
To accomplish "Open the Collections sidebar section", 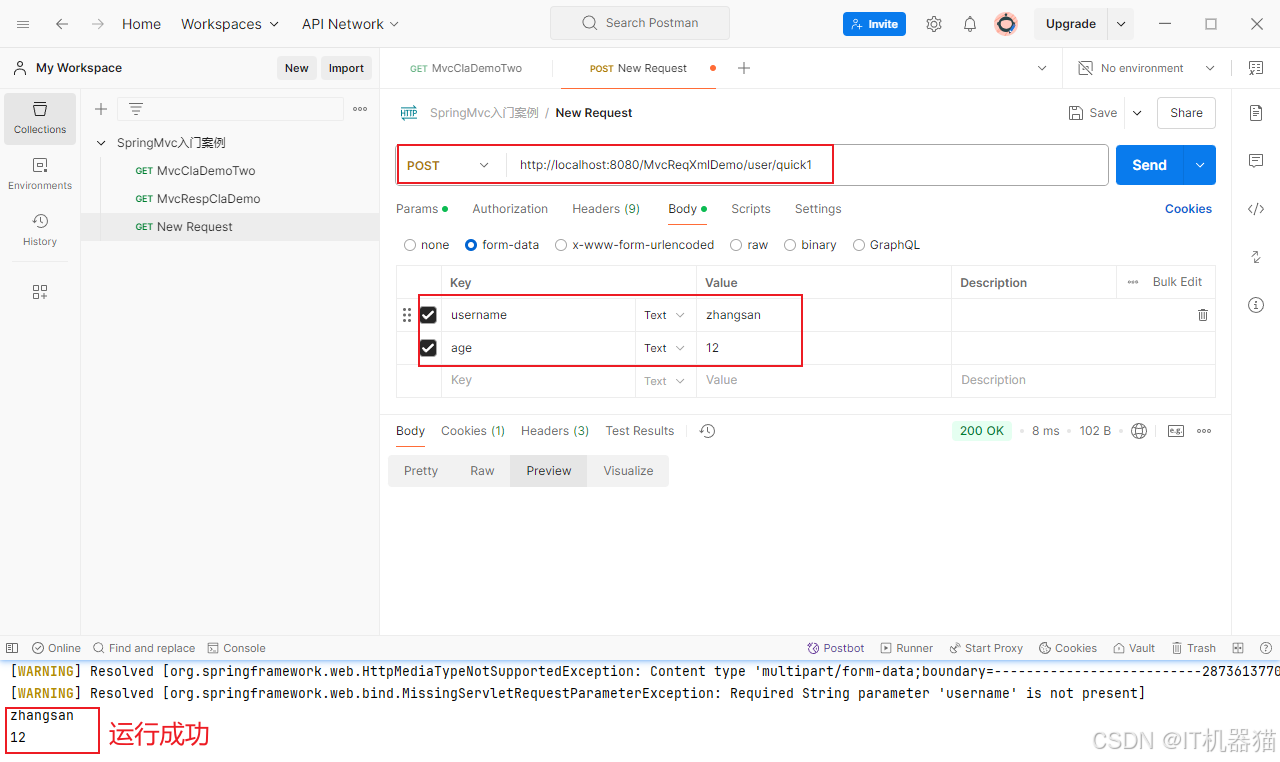I will (40, 118).
